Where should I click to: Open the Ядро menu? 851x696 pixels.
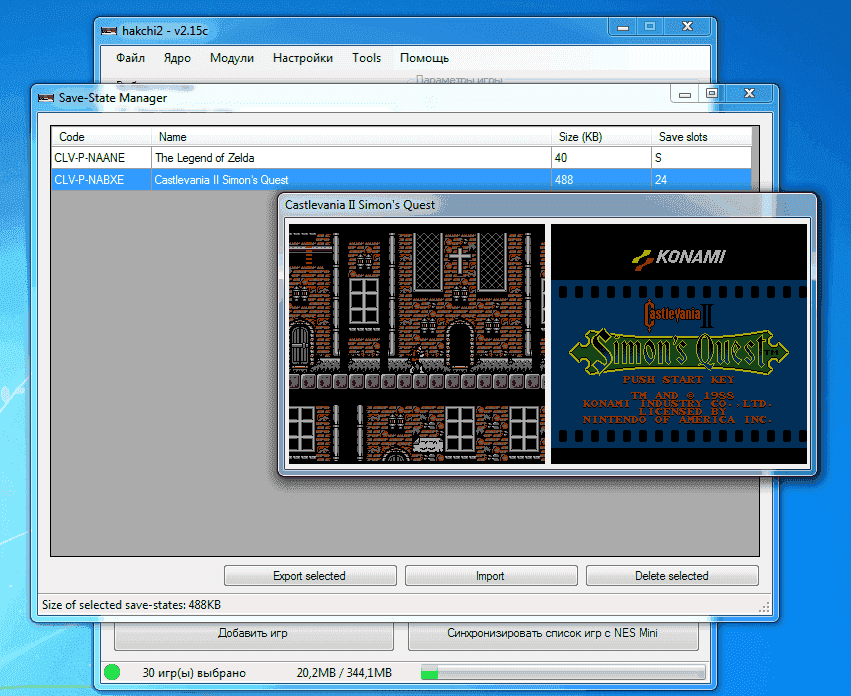pos(177,58)
